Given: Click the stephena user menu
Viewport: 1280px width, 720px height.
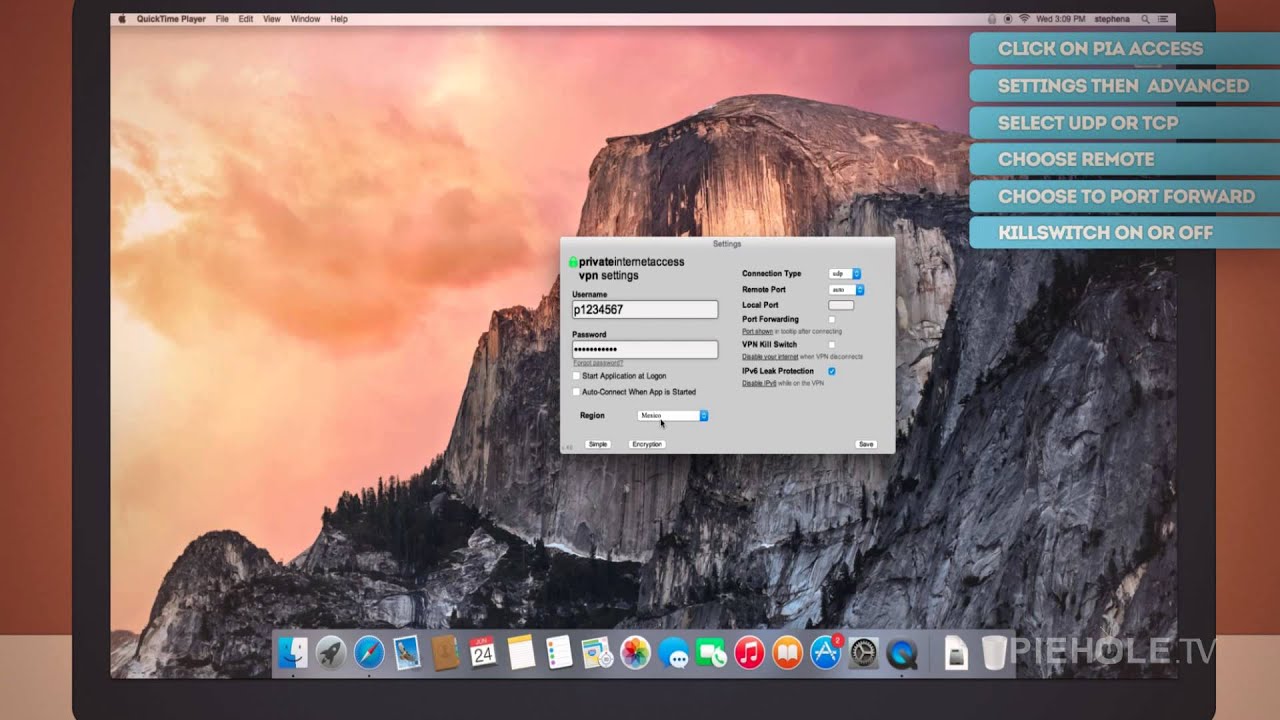Looking at the screenshot, I should (1112, 19).
